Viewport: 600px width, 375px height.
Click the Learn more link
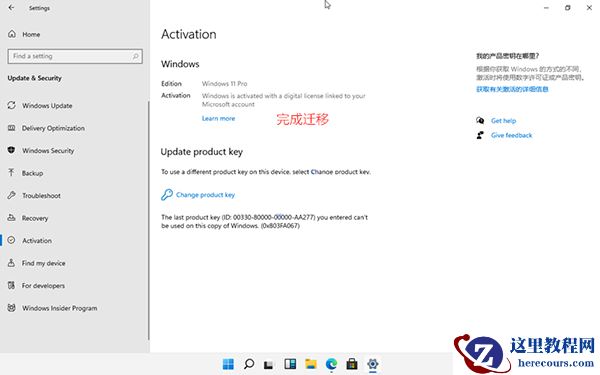coord(218,119)
